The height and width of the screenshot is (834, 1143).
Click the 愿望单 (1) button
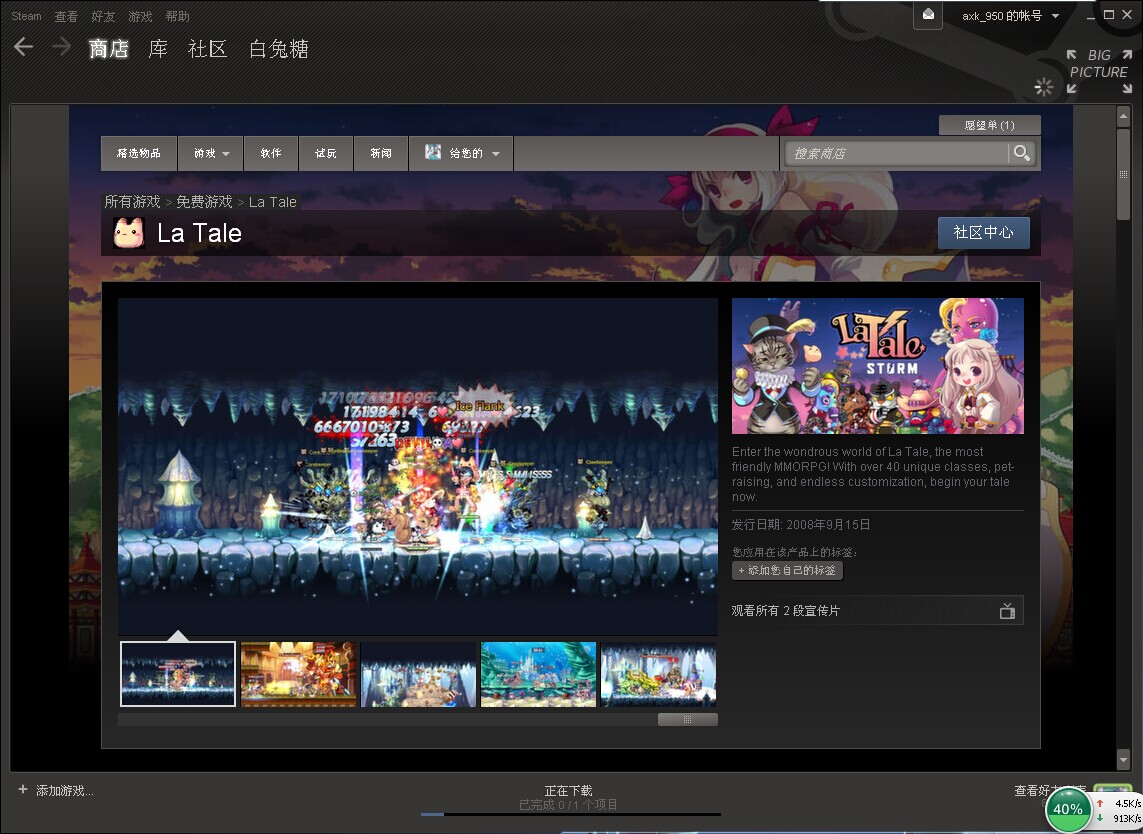[x=989, y=125]
